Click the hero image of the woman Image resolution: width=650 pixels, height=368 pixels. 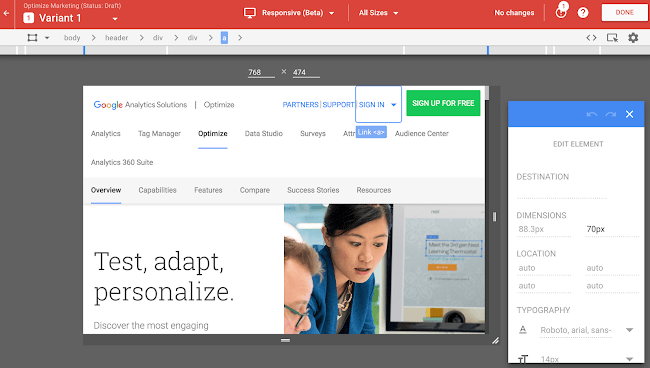point(384,269)
